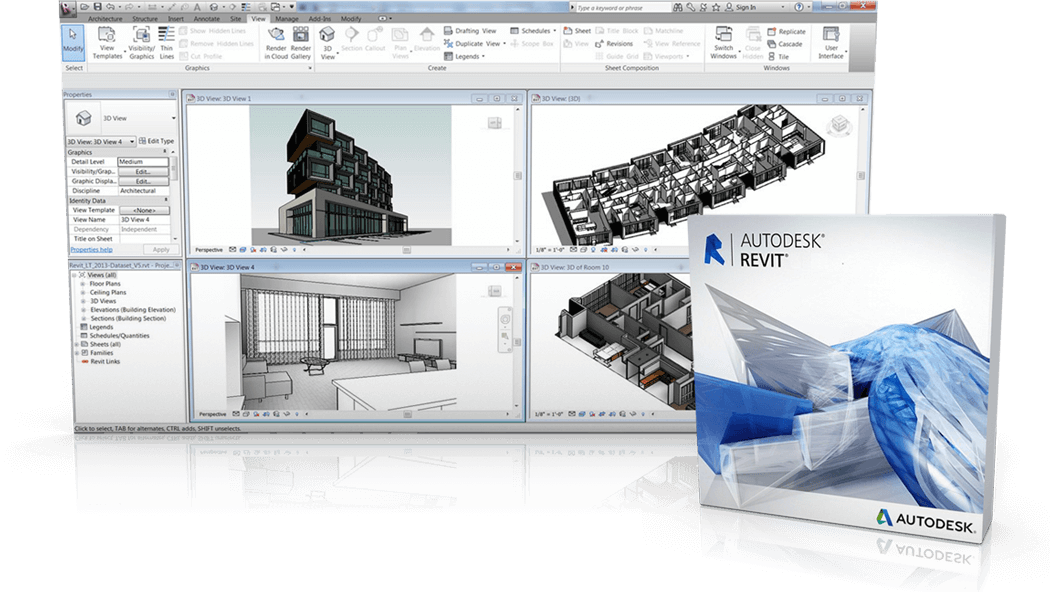Select Sections (Building Section) tree item
The image size is (1050, 592).
[x=128, y=319]
